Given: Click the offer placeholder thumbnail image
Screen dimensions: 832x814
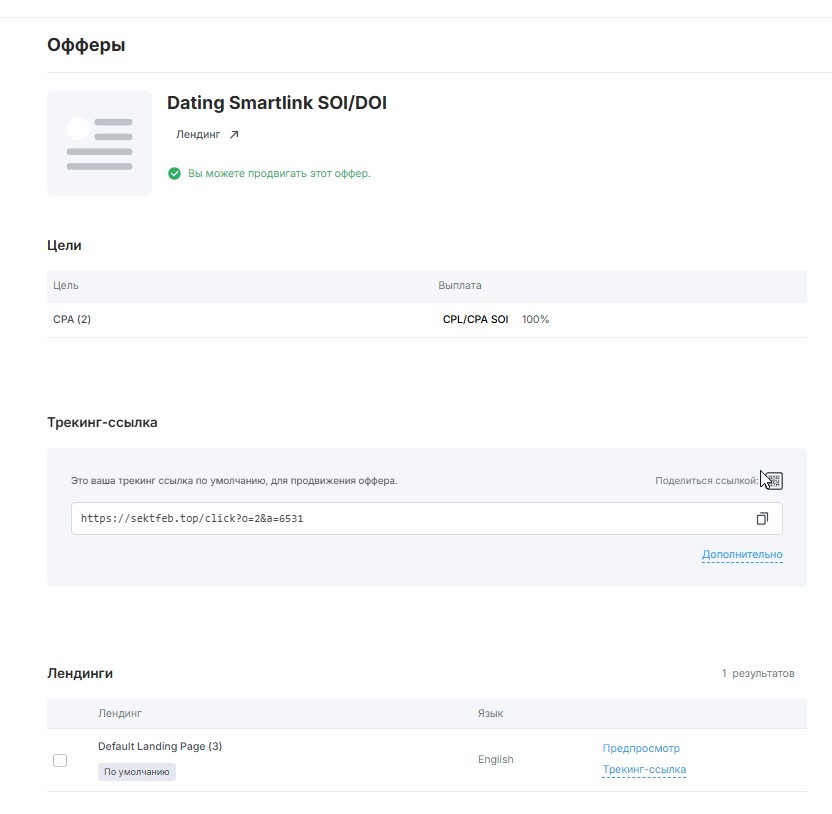Looking at the screenshot, I should pyautogui.click(x=99, y=144).
